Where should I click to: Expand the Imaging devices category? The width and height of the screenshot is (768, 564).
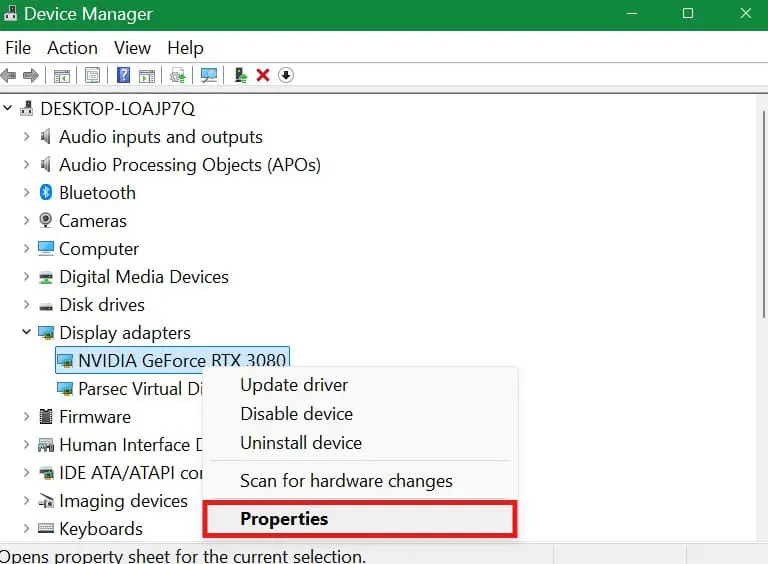pos(26,500)
